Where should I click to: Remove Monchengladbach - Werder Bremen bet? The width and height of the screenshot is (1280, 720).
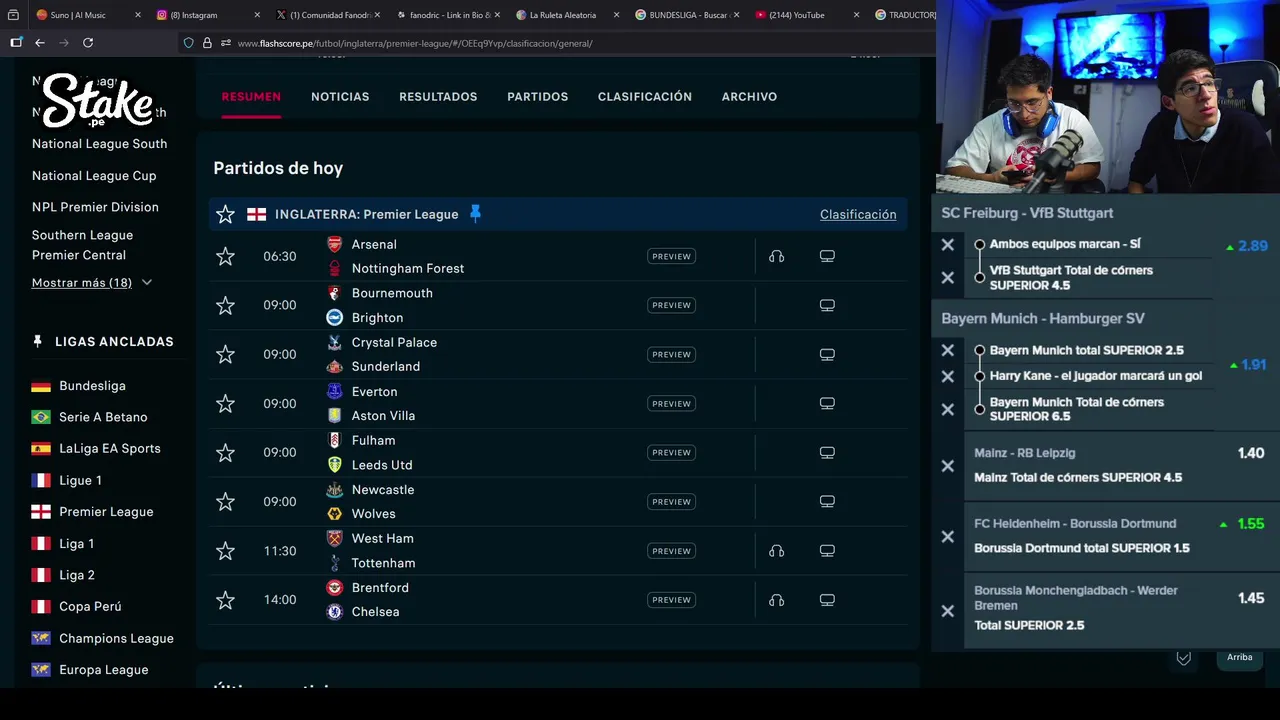coord(948,611)
